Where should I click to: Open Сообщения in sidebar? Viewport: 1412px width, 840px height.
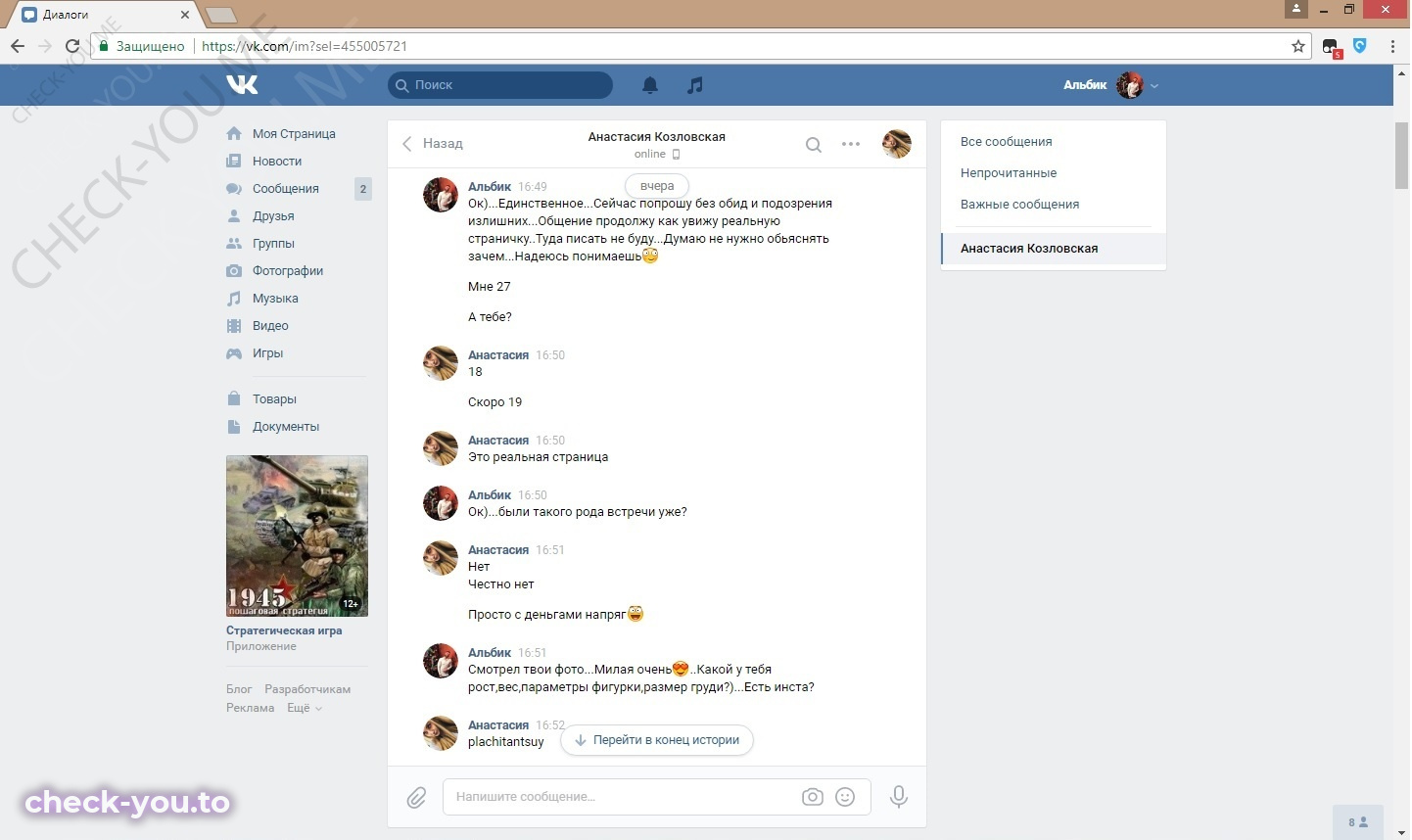pyautogui.click(x=286, y=188)
